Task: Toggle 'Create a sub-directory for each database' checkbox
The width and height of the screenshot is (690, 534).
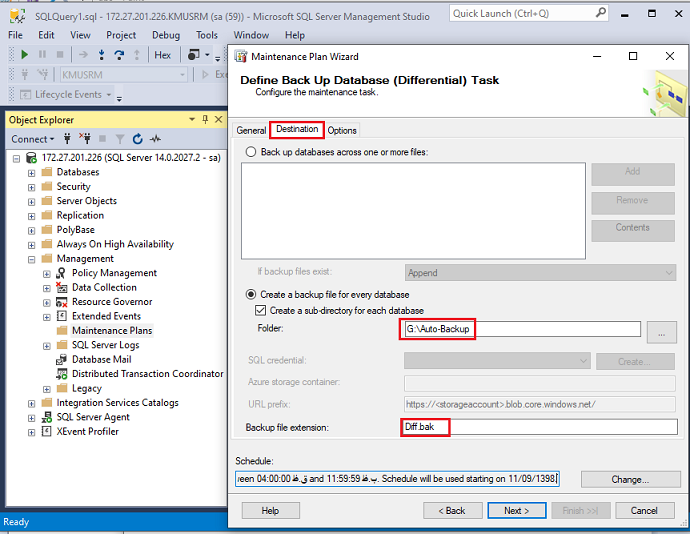Action: [262, 311]
